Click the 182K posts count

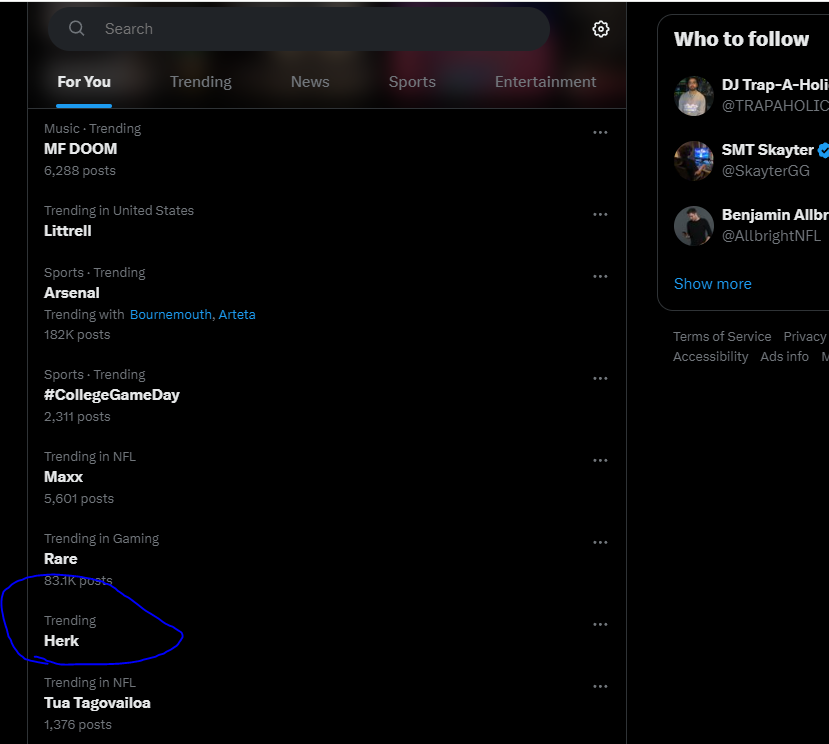pyautogui.click(x=77, y=335)
